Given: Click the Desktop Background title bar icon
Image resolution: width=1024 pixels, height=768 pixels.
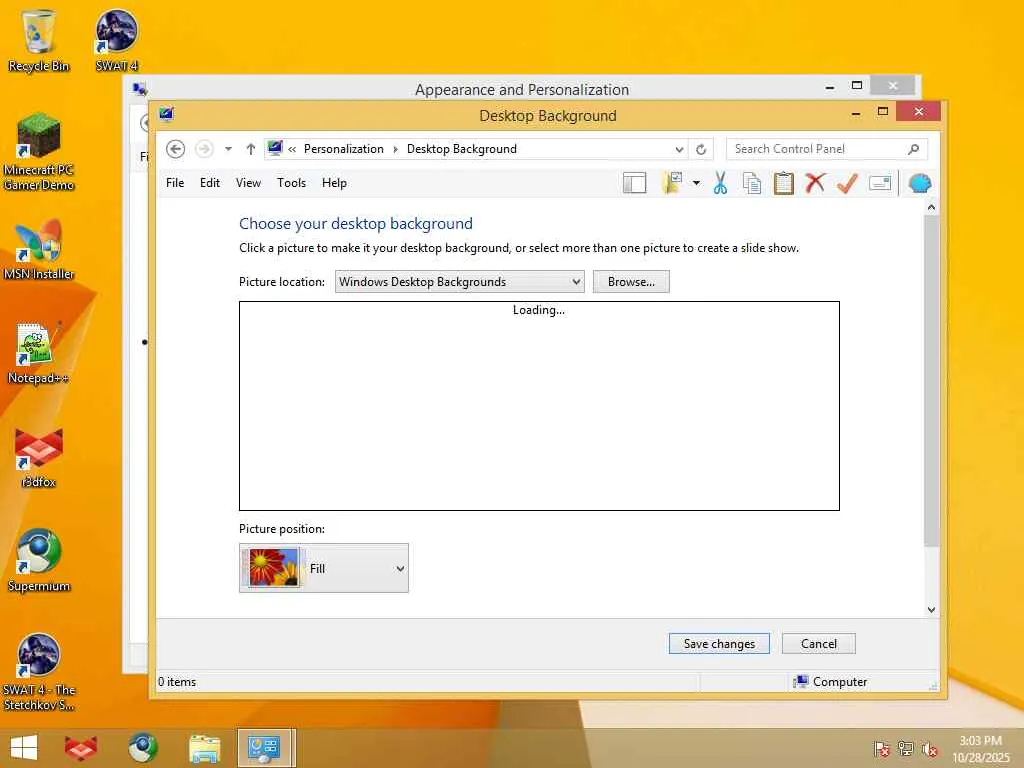Looking at the screenshot, I should 167,115.
